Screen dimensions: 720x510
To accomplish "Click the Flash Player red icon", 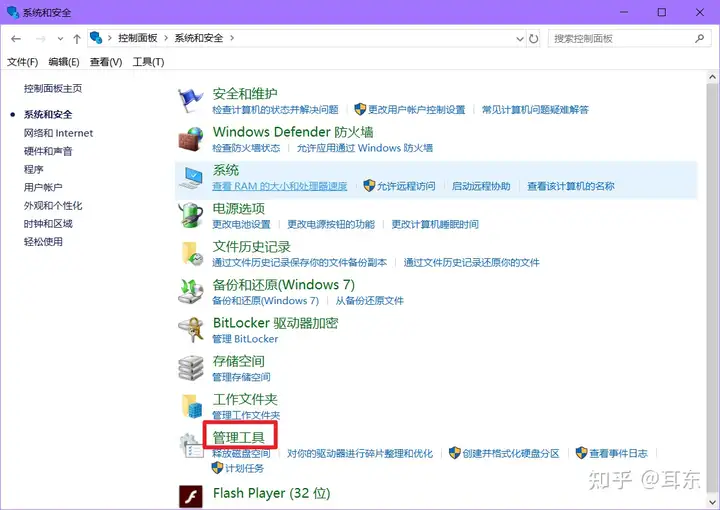I will tap(190, 496).
